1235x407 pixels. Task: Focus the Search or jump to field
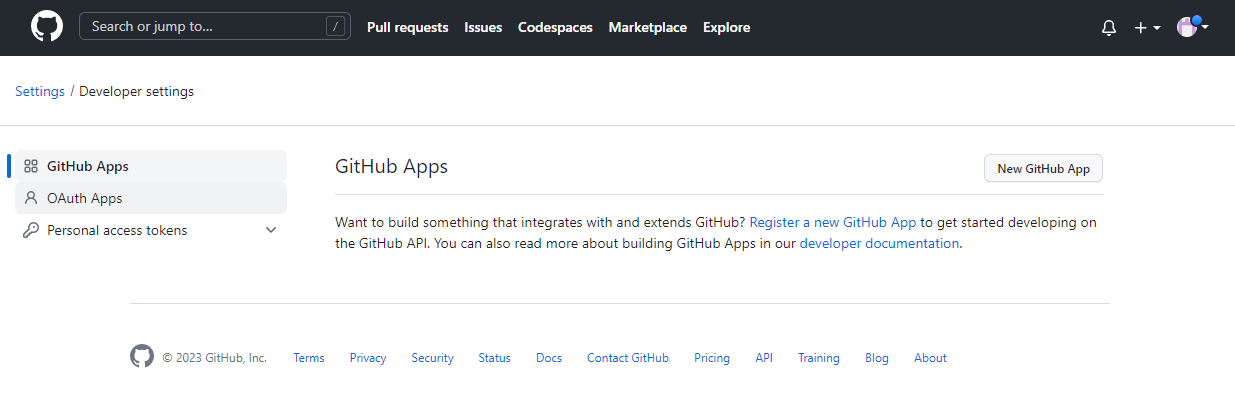(215, 27)
